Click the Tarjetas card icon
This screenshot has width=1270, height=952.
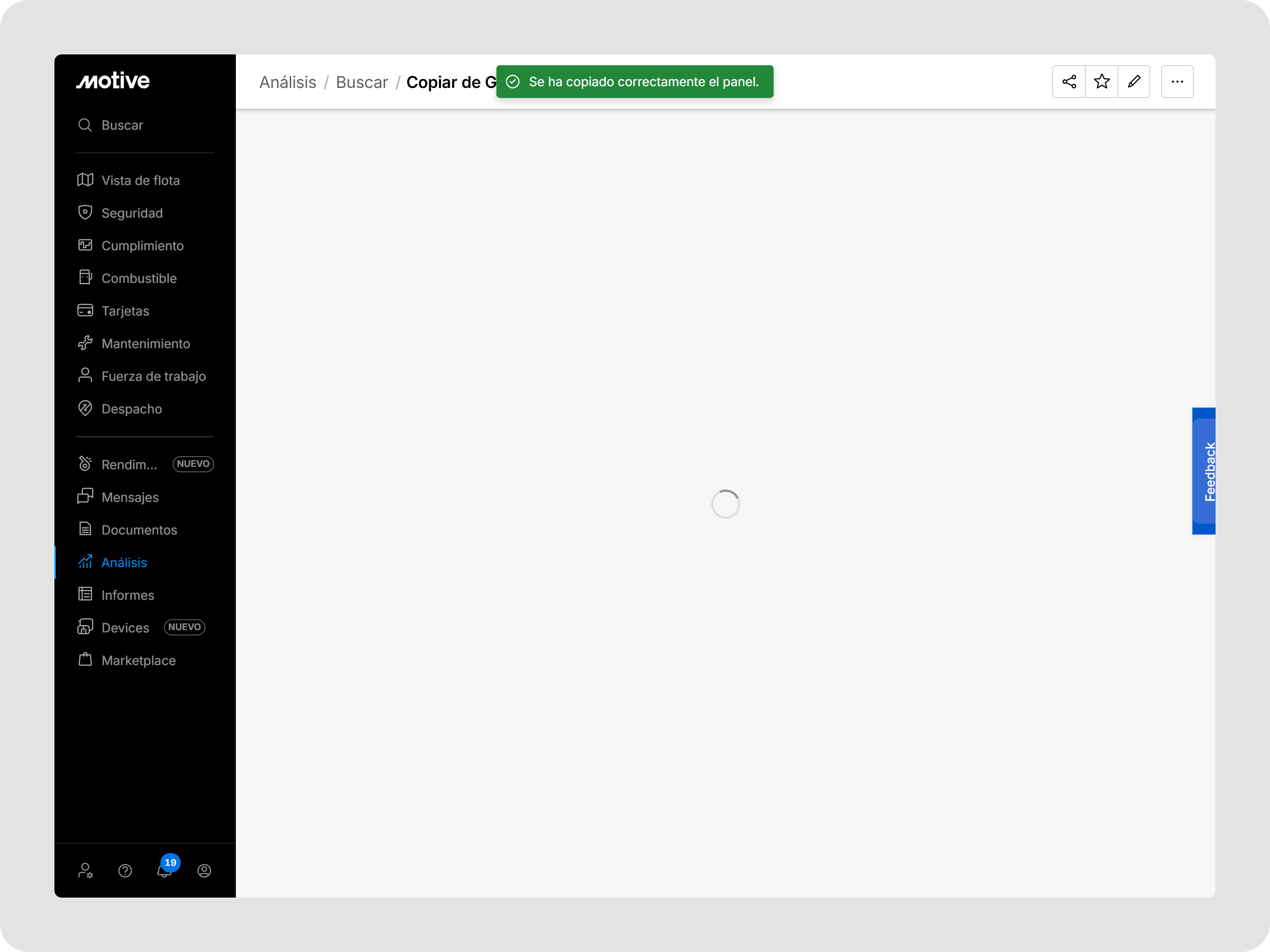(85, 311)
